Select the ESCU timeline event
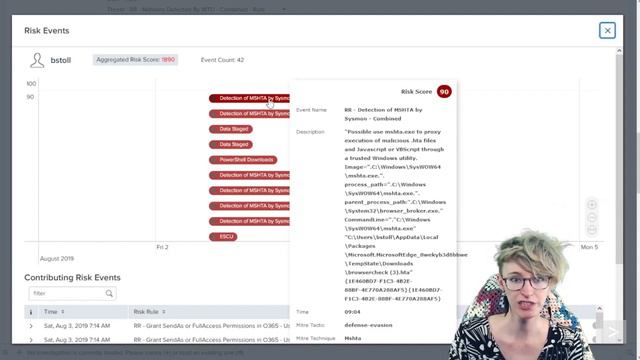Image resolution: width=640 pixels, height=360 pixels. coord(223,237)
